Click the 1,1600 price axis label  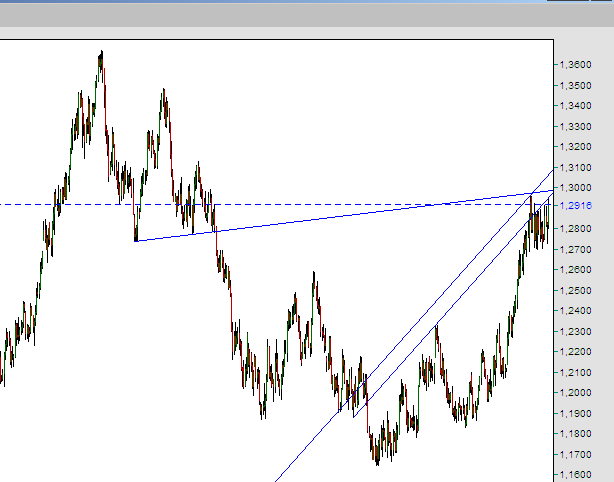point(576,475)
